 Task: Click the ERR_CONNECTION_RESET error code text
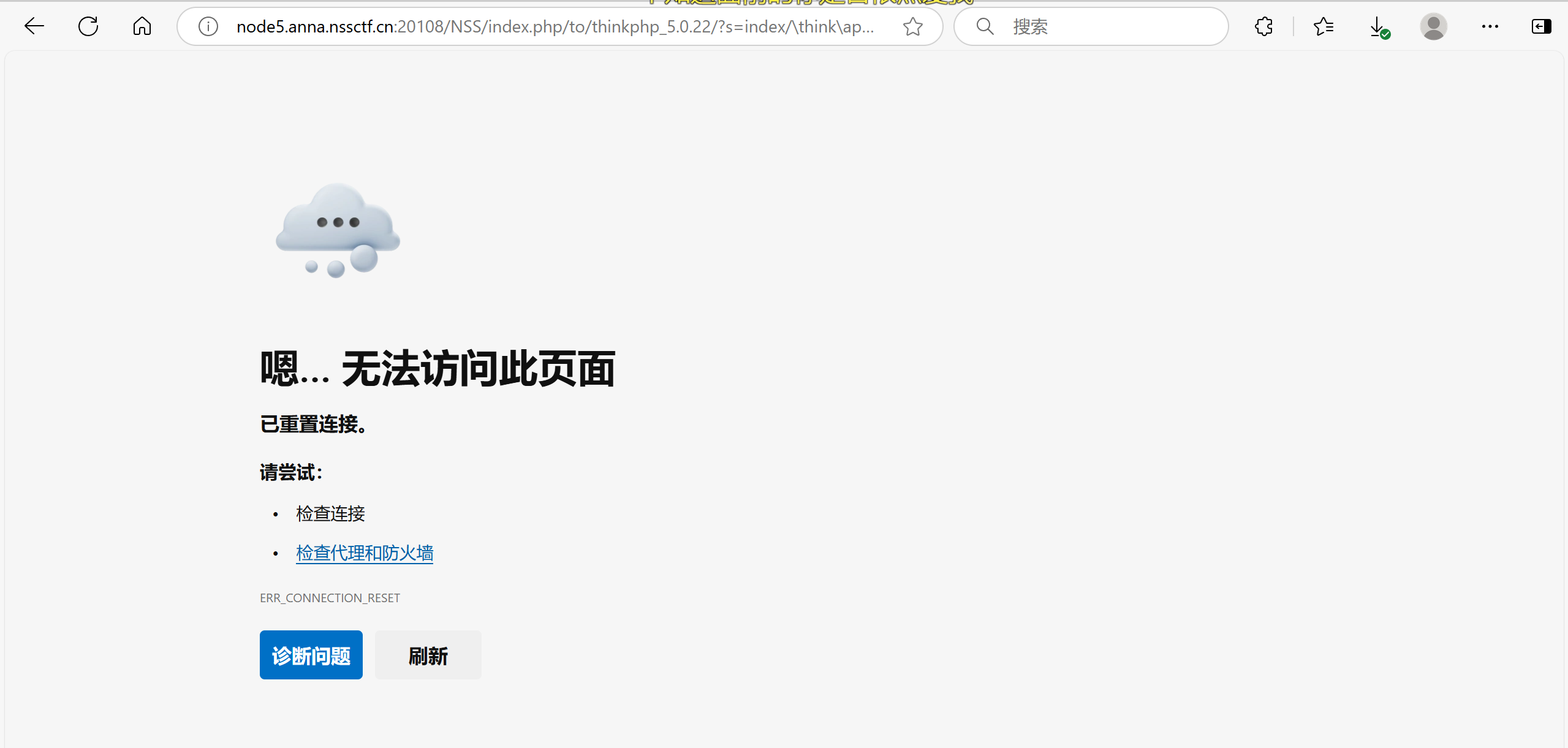coord(330,598)
